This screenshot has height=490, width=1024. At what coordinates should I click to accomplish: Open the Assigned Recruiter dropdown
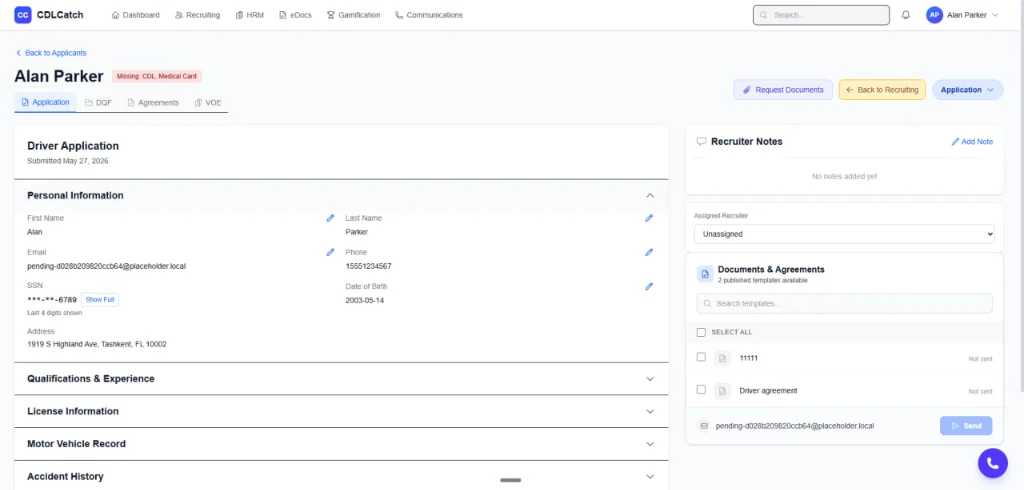(844, 234)
